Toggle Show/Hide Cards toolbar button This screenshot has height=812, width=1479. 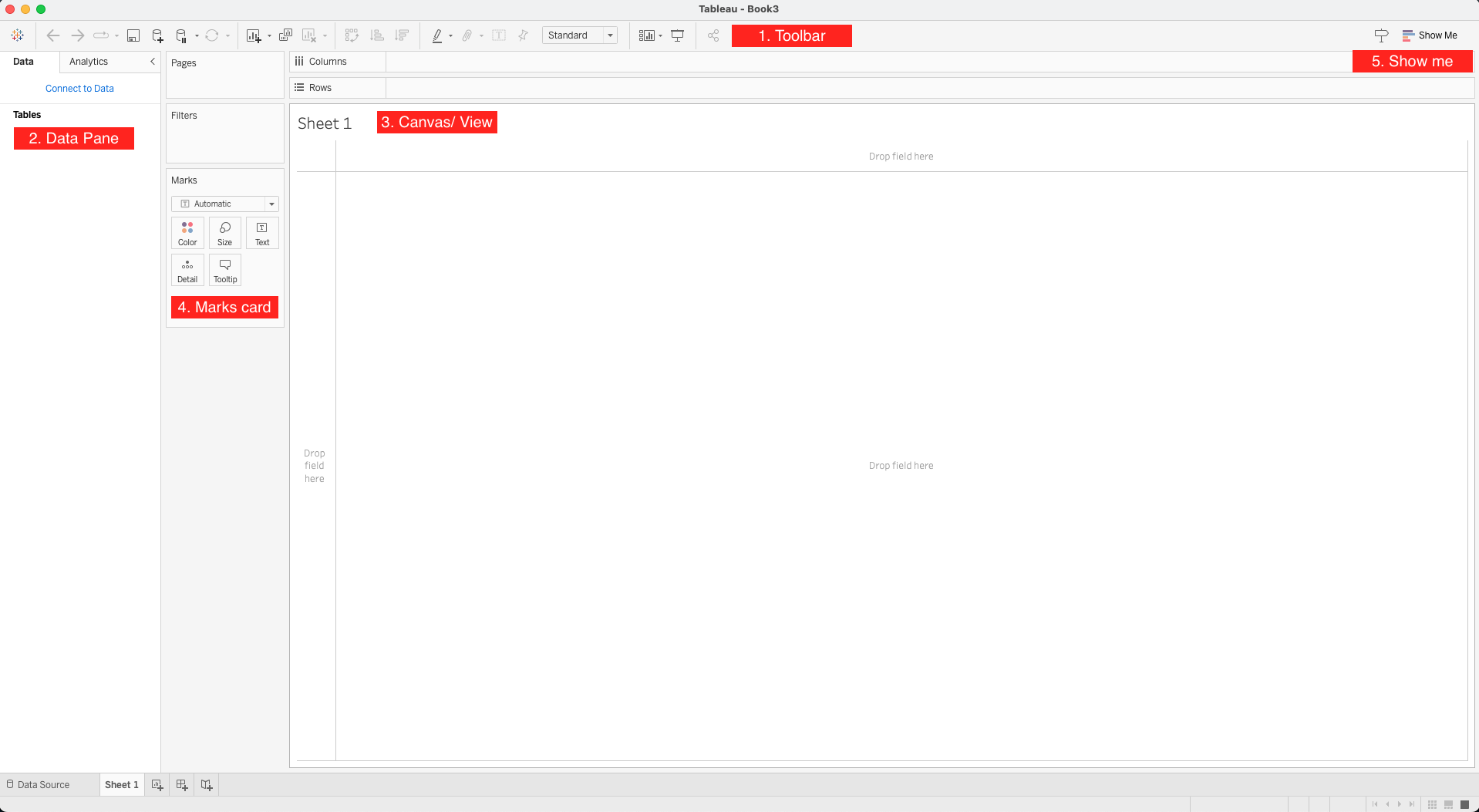point(647,35)
